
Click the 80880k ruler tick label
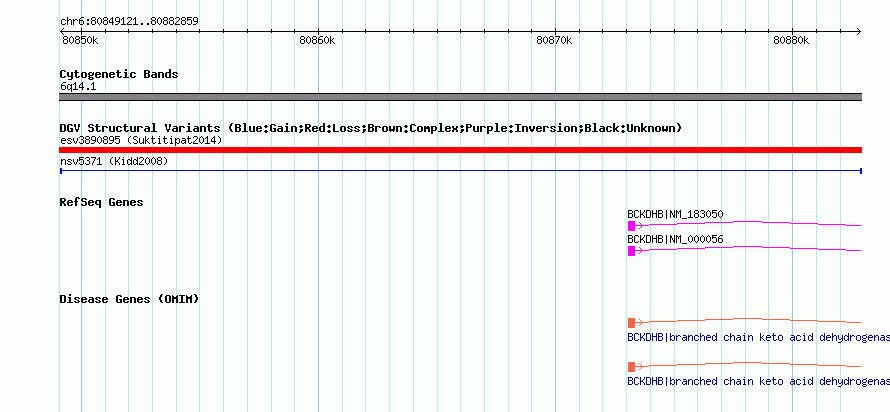[x=791, y=40]
